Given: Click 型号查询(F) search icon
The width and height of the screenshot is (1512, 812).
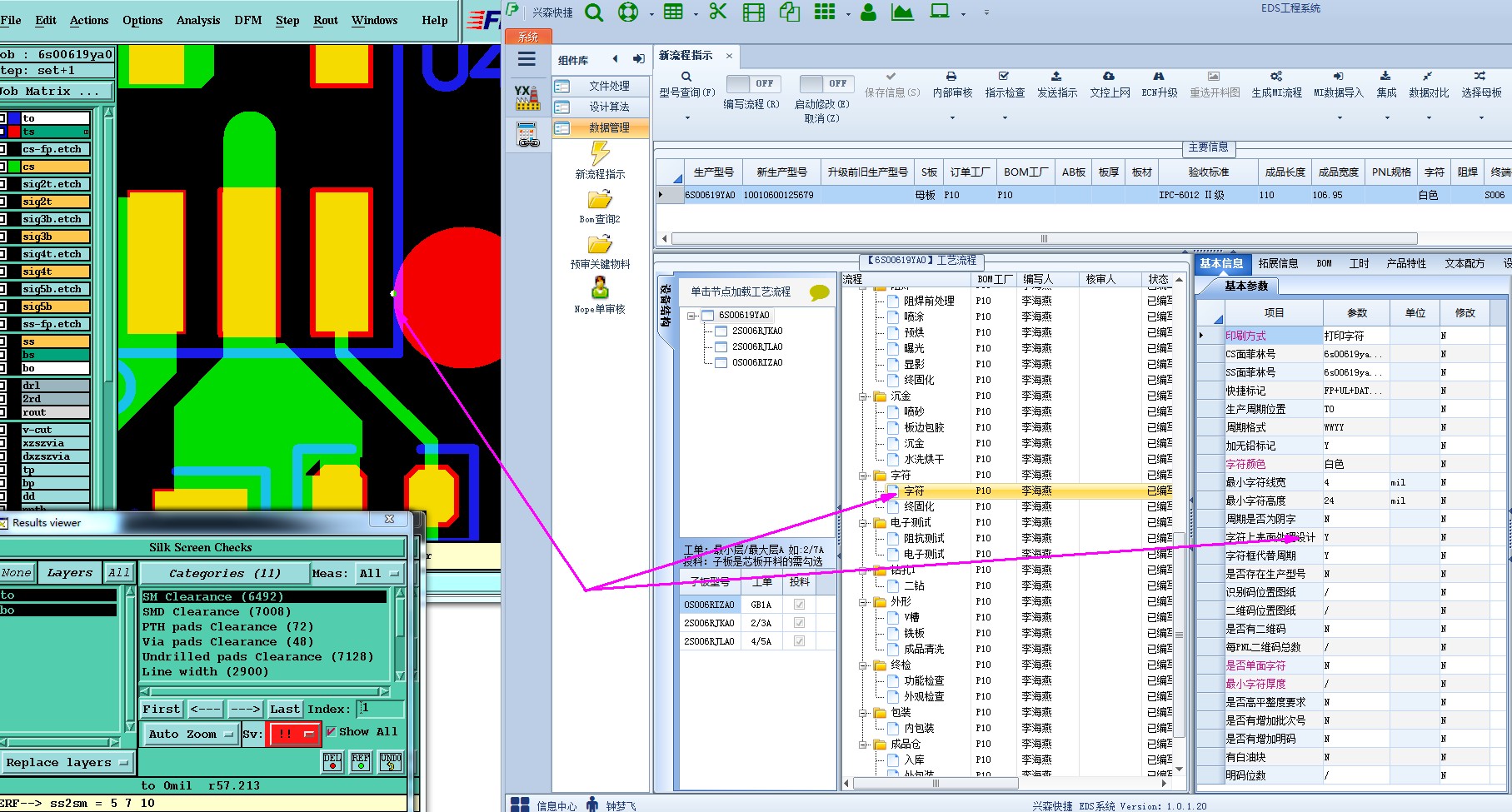Looking at the screenshot, I should (x=686, y=77).
